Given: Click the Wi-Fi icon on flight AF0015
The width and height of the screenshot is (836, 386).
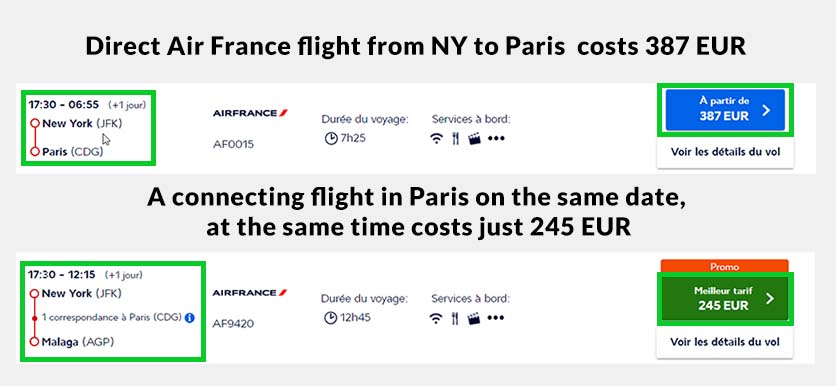Looking at the screenshot, I should [437, 139].
